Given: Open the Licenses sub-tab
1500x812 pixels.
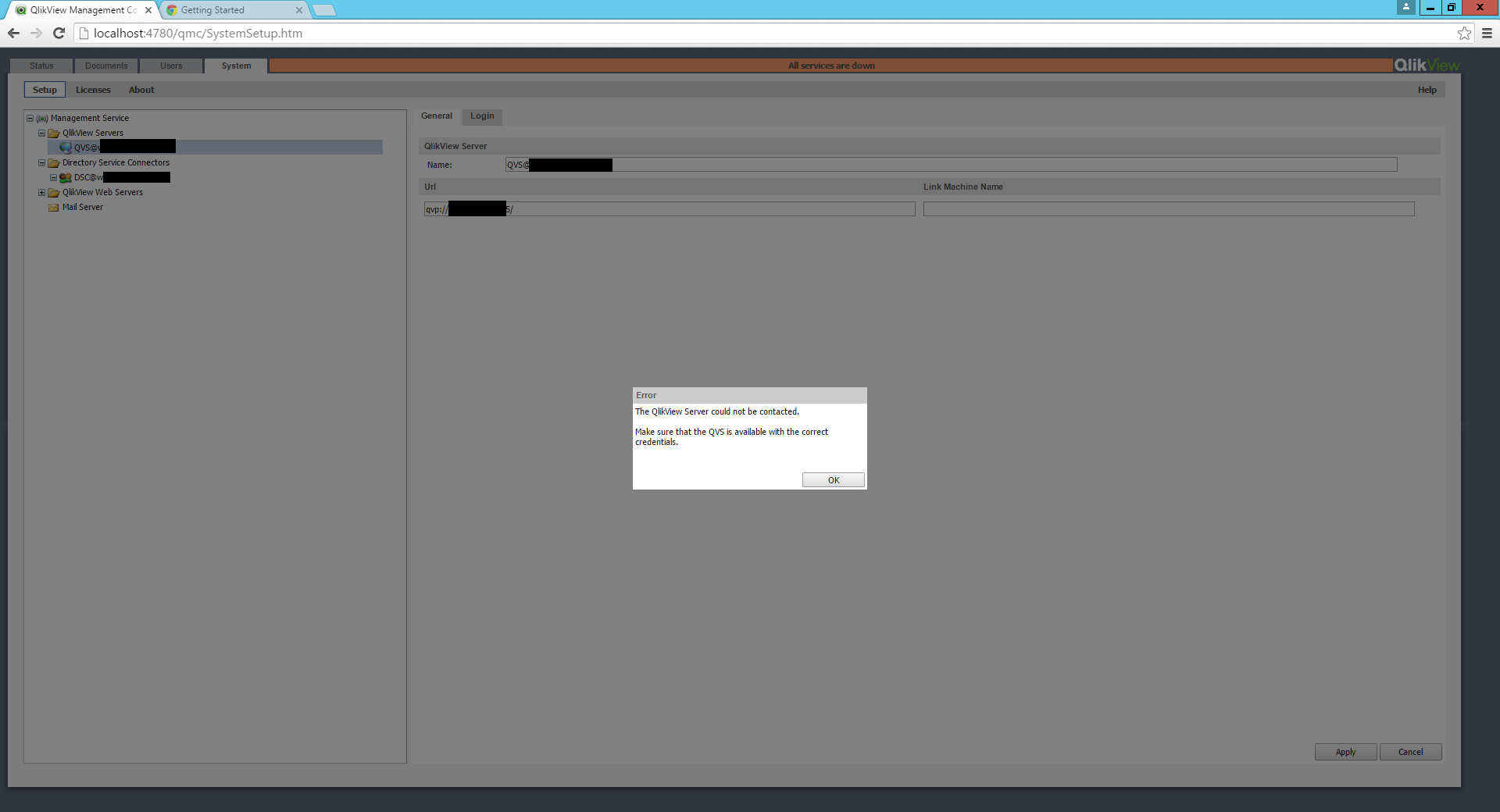Looking at the screenshot, I should point(93,90).
